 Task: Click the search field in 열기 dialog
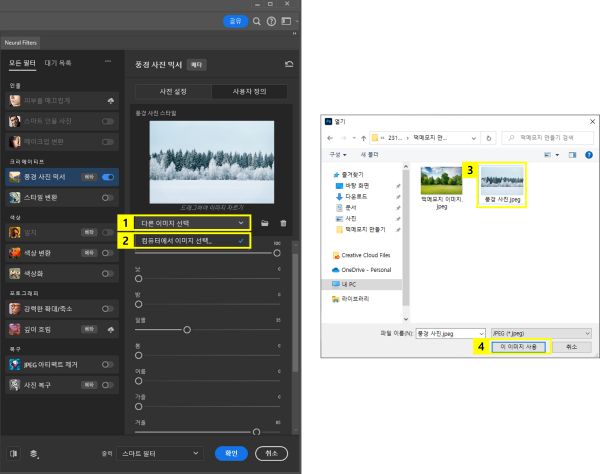548,138
